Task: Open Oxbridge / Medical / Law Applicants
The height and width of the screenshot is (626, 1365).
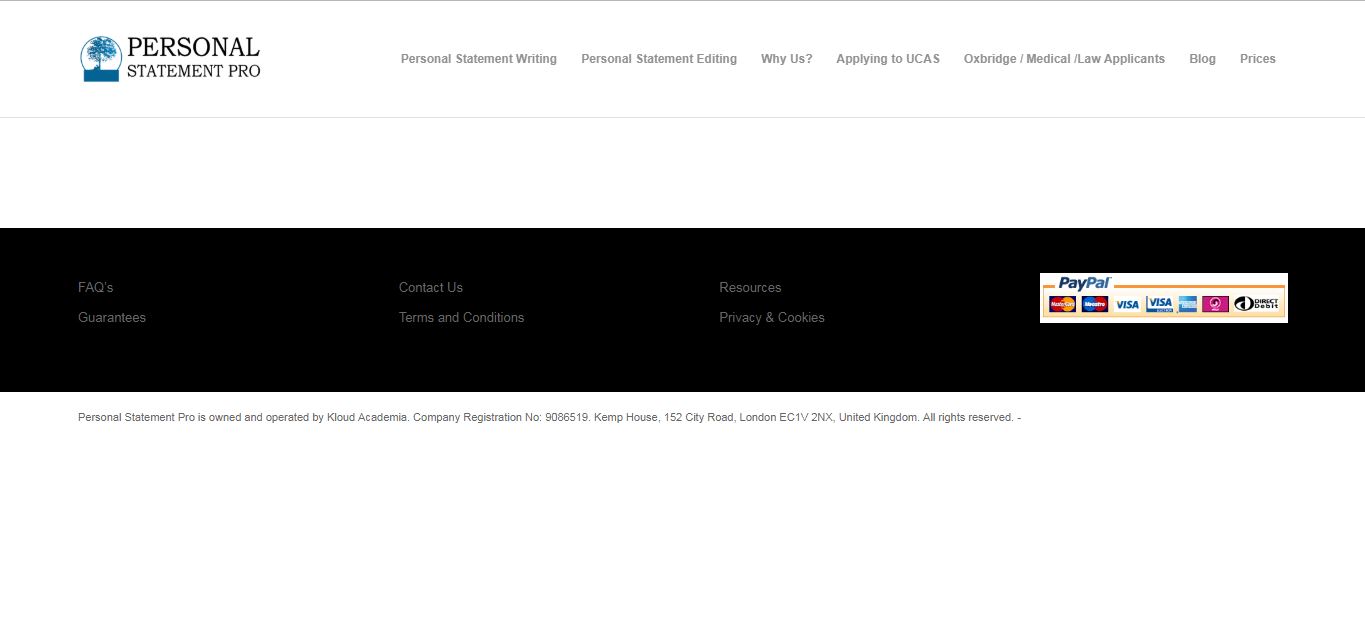Action: point(1064,59)
